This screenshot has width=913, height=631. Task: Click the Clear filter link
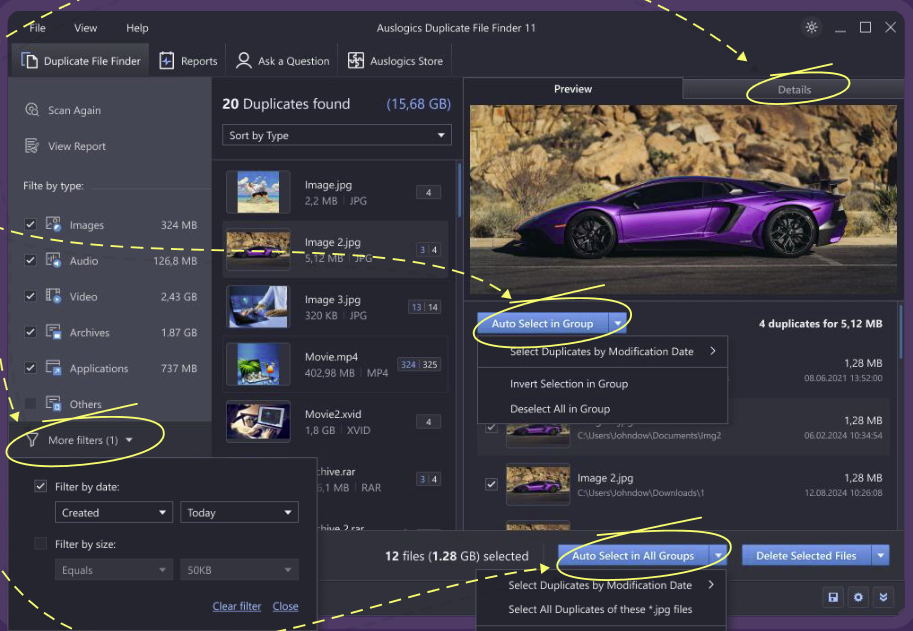(x=237, y=606)
